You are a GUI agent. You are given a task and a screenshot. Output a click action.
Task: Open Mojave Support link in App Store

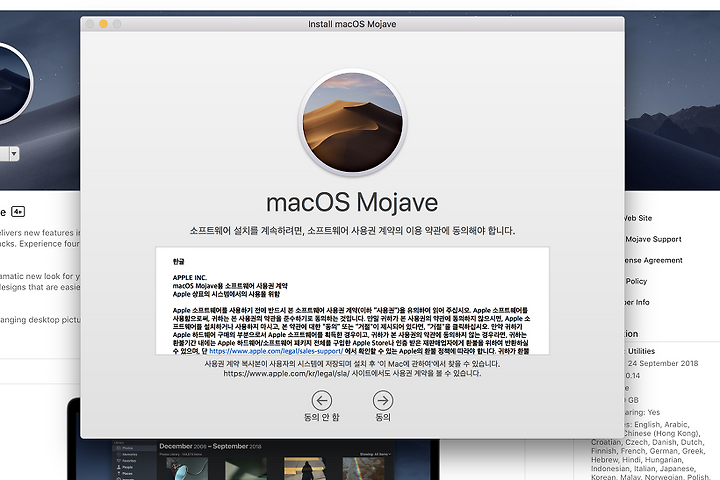point(653,239)
